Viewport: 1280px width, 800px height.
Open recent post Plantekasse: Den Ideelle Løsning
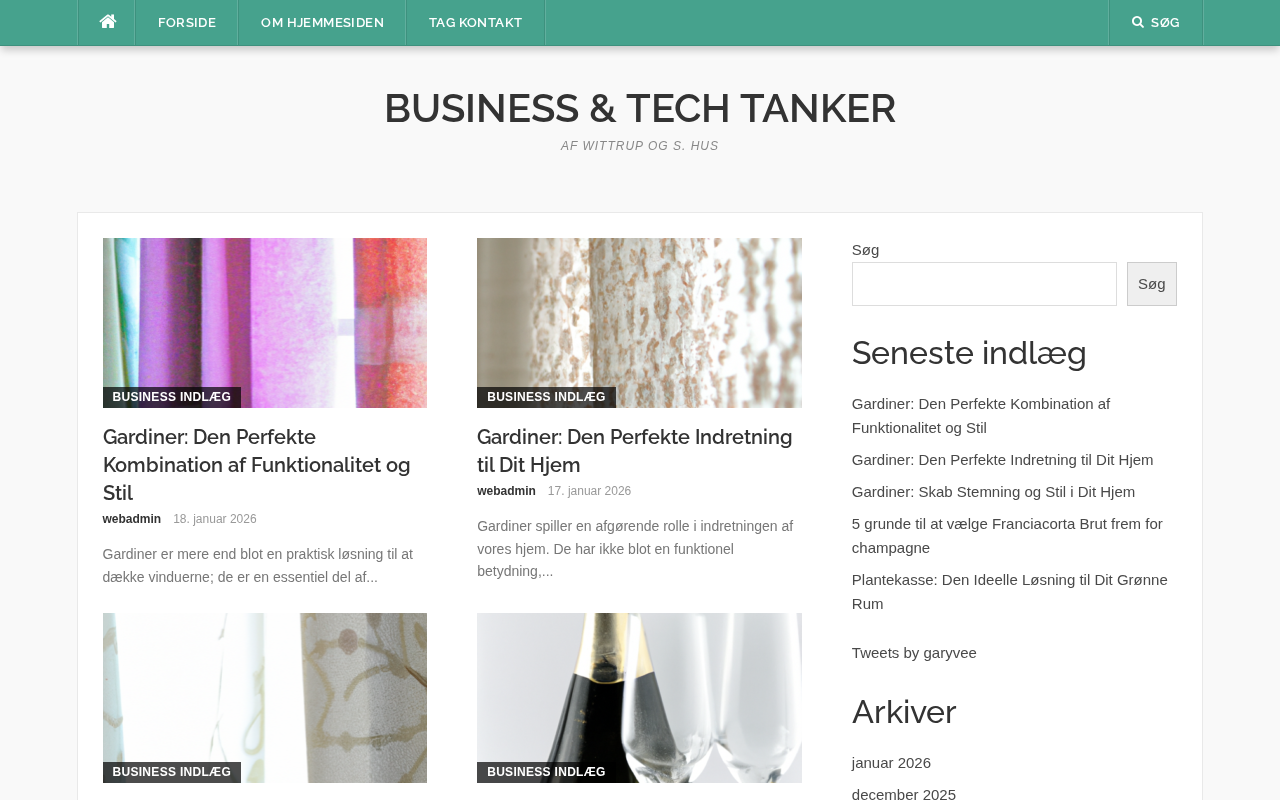click(x=1010, y=592)
